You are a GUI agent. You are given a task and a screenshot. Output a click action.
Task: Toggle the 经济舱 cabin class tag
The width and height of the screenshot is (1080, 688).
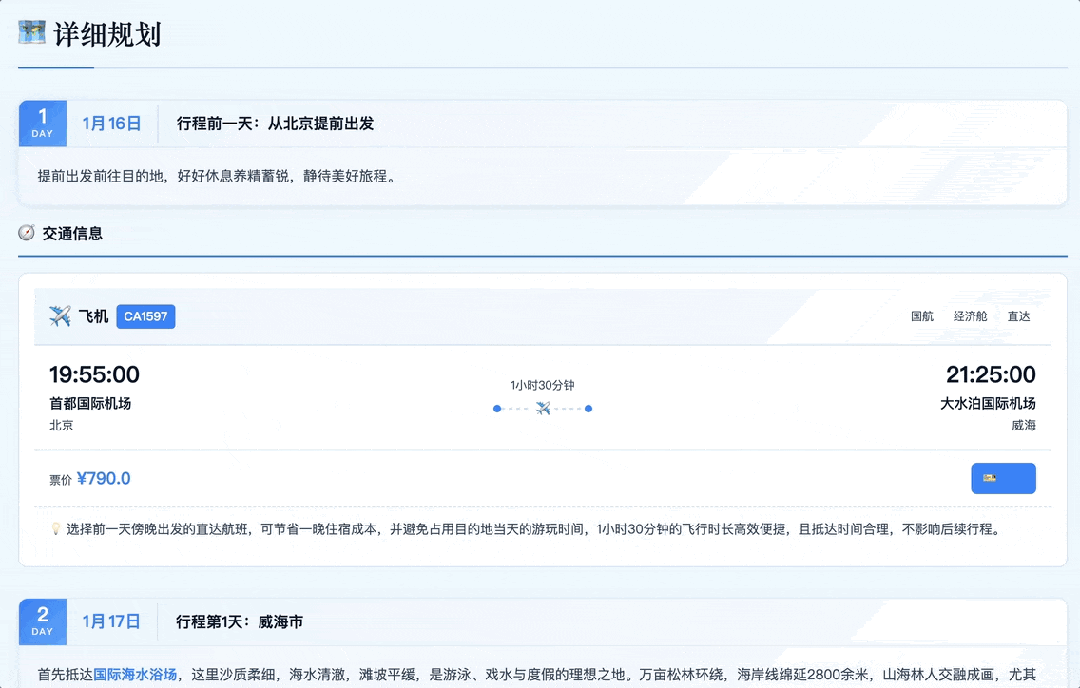[971, 316]
